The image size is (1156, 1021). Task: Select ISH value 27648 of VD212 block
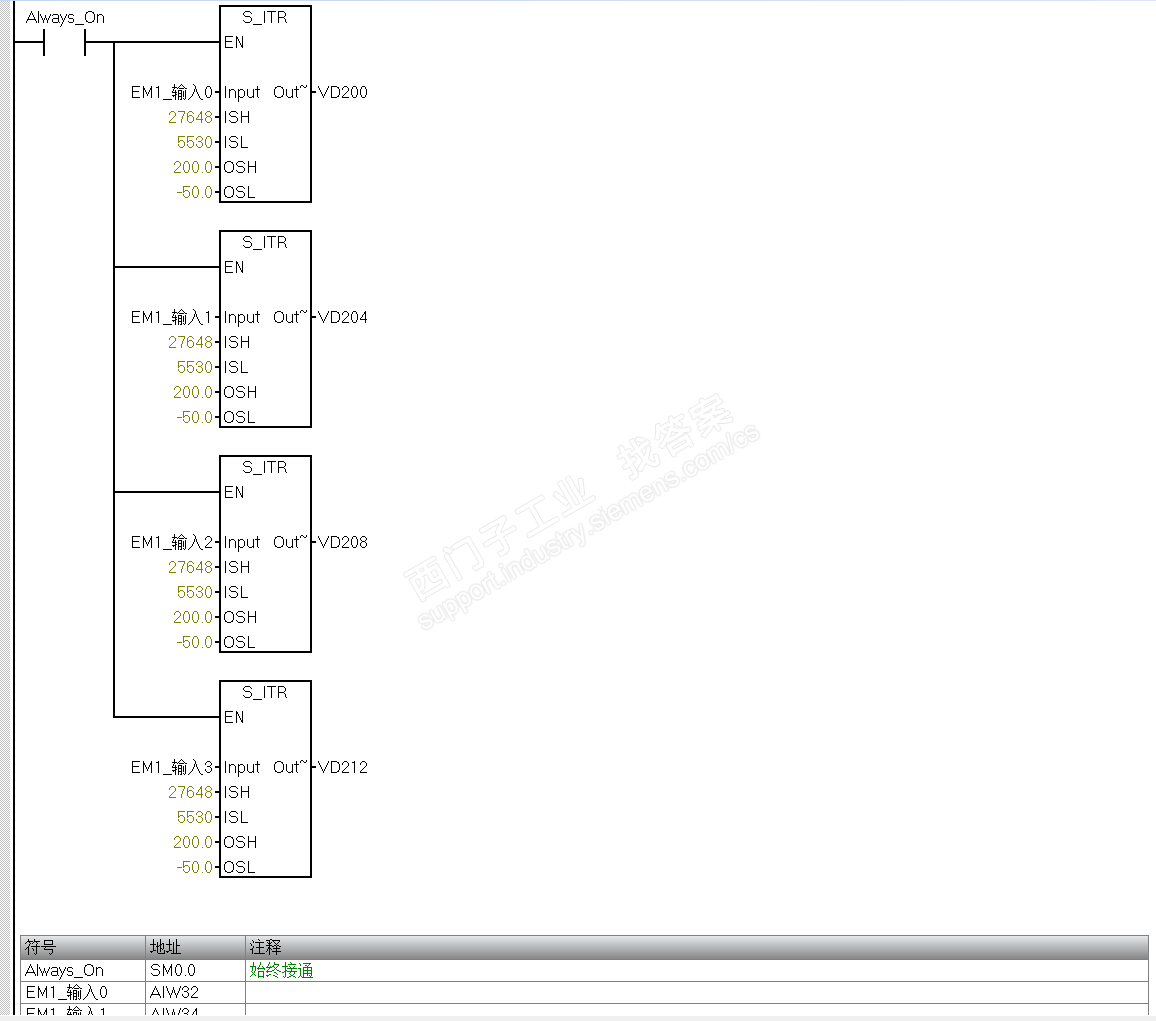(190, 792)
